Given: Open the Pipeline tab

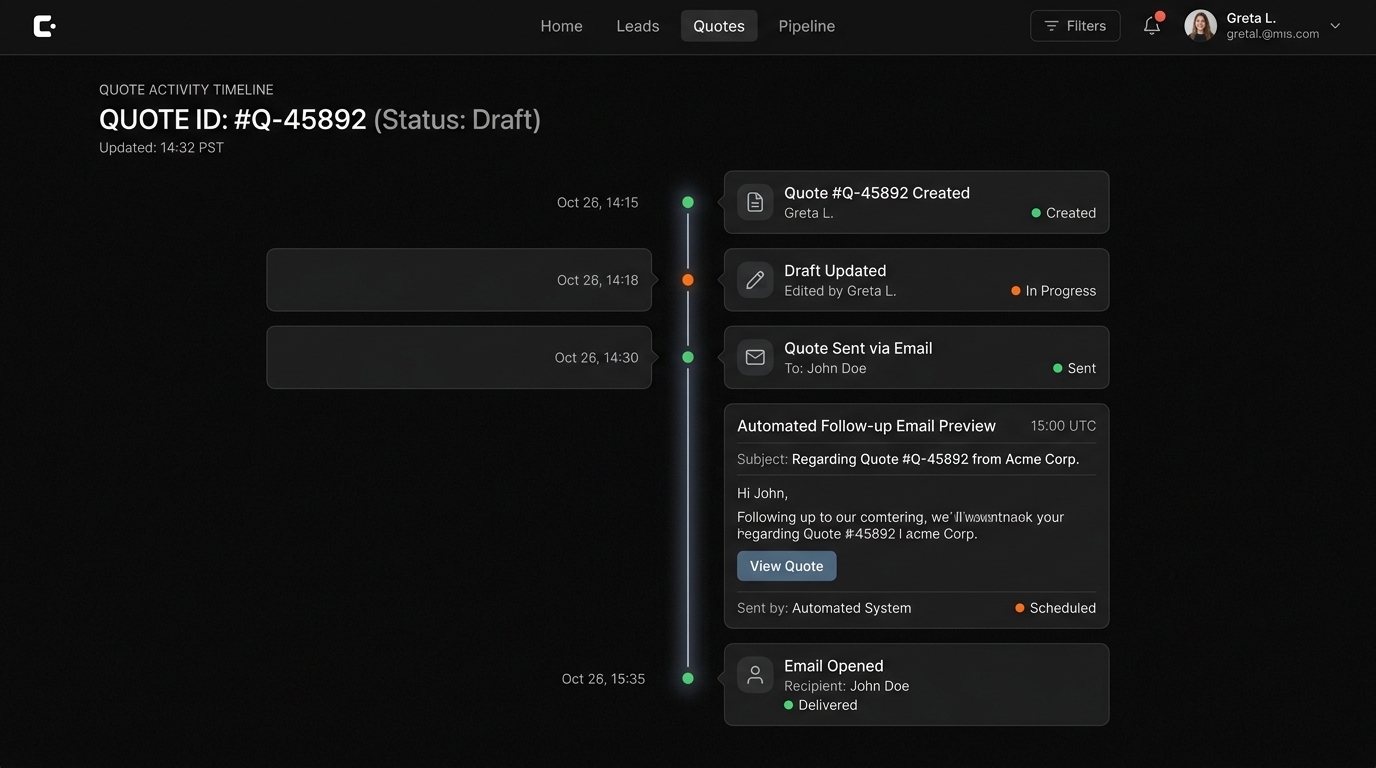Looking at the screenshot, I should (x=807, y=26).
